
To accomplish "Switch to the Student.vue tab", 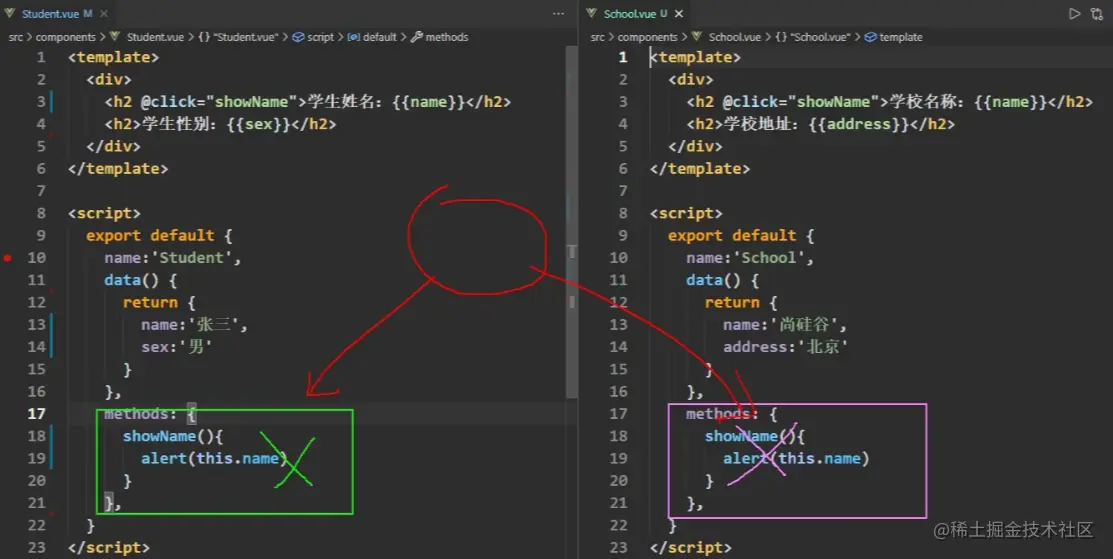I will pyautogui.click(x=57, y=13).
